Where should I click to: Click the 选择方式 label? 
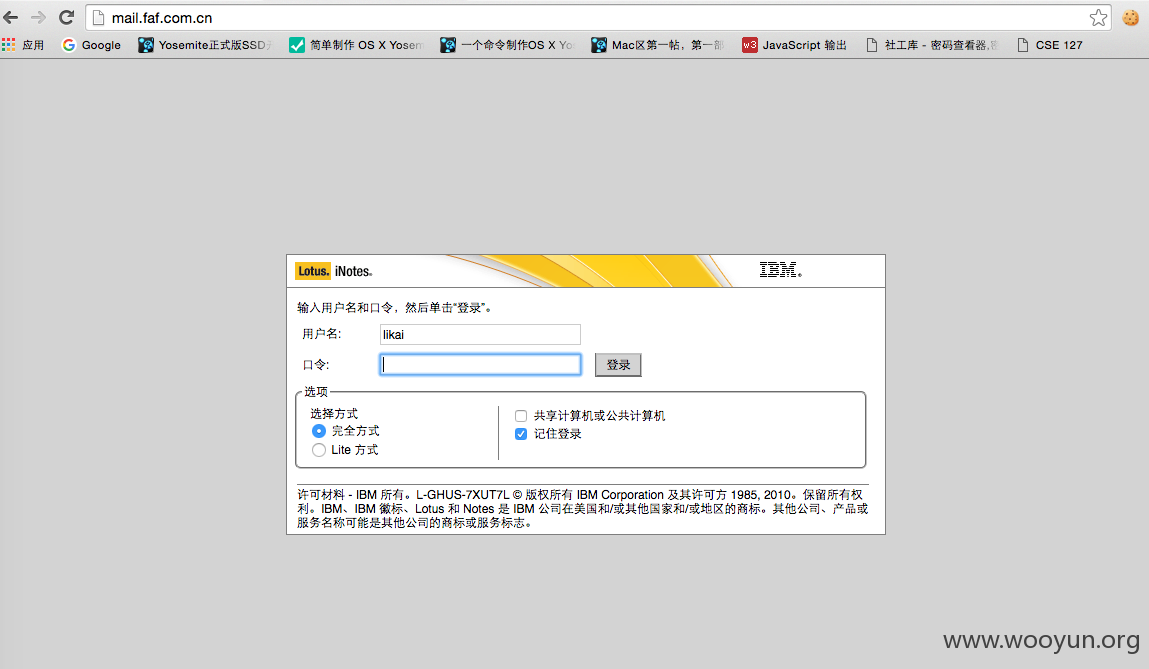coord(334,414)
